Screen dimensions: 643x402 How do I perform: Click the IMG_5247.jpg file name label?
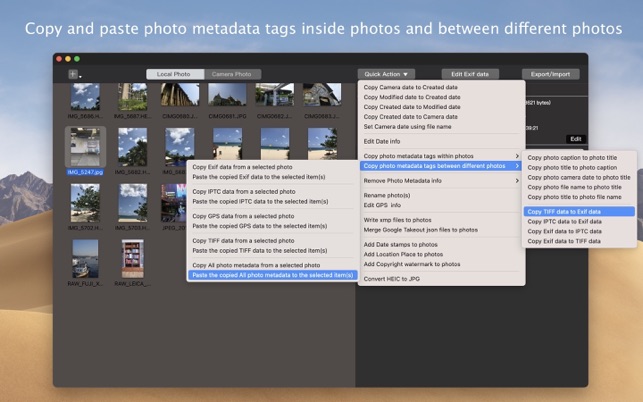point(85,172)
